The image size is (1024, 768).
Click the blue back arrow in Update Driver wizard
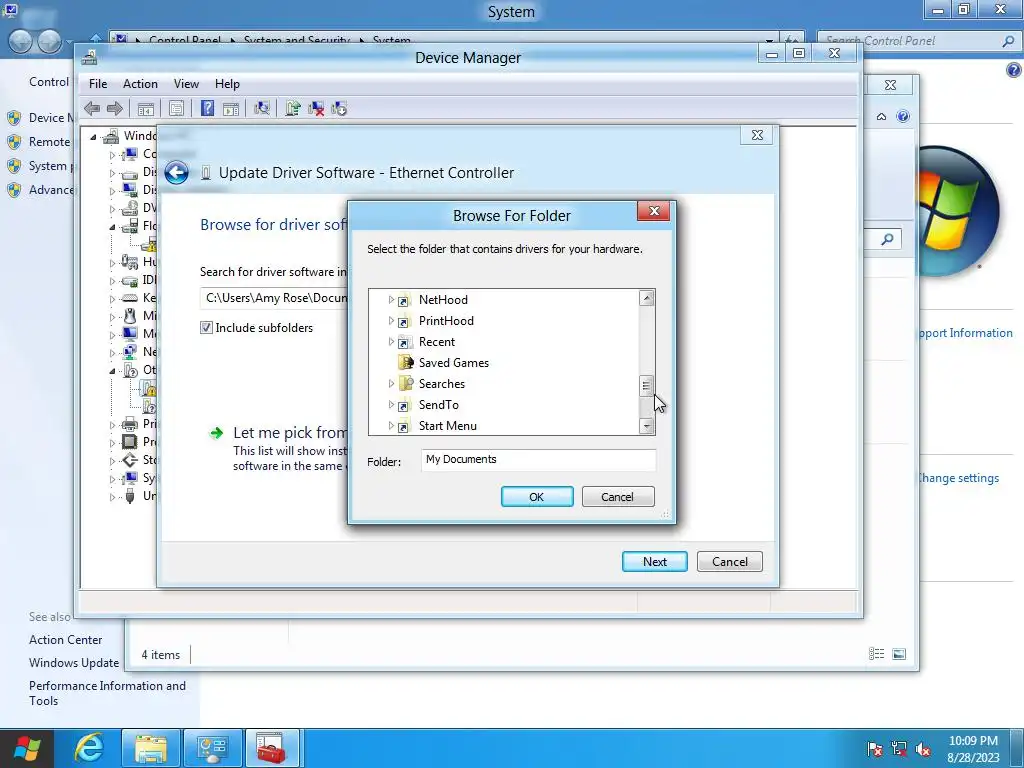(x=176, y=172)
